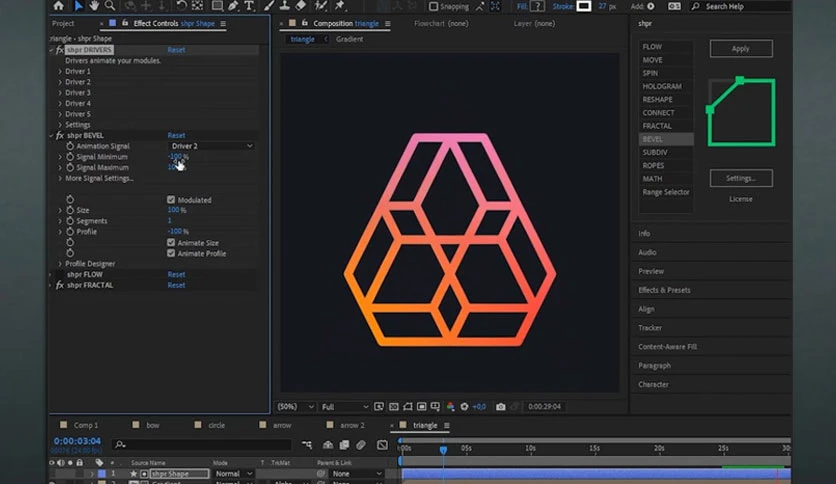This screenshot has width=836, height=484.
Task: Click the timeline layer search field
Action: [202, 445]
